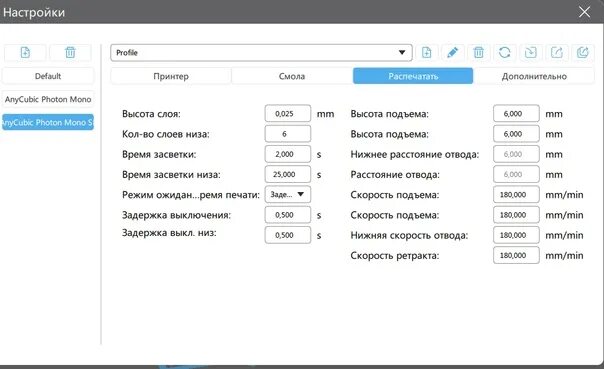
Task: Open the Дополнительно tab
Action: point(534,76)
